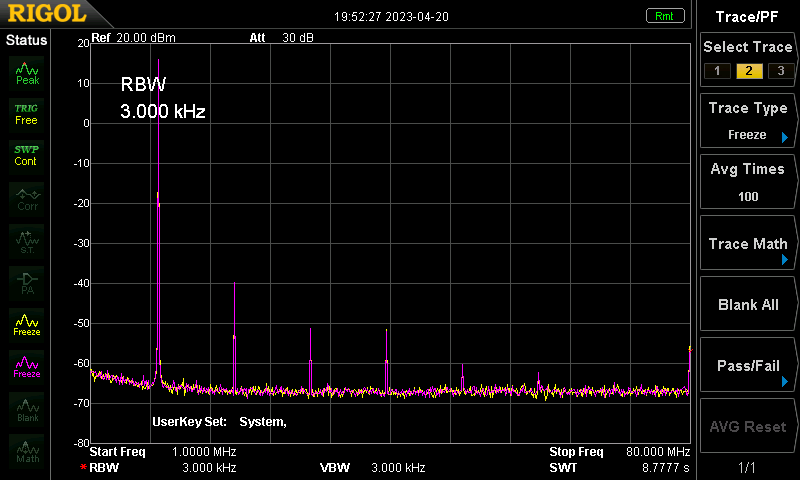Select trace number 3
The width and height of the screenshot is (800, 480).
[x=781, y=71]
